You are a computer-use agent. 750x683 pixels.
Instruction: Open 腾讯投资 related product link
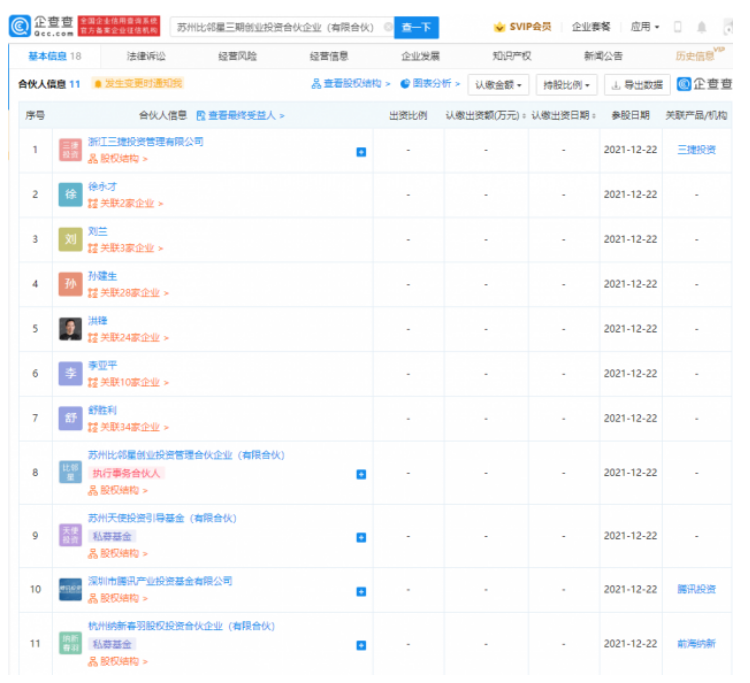click(696, 589)
